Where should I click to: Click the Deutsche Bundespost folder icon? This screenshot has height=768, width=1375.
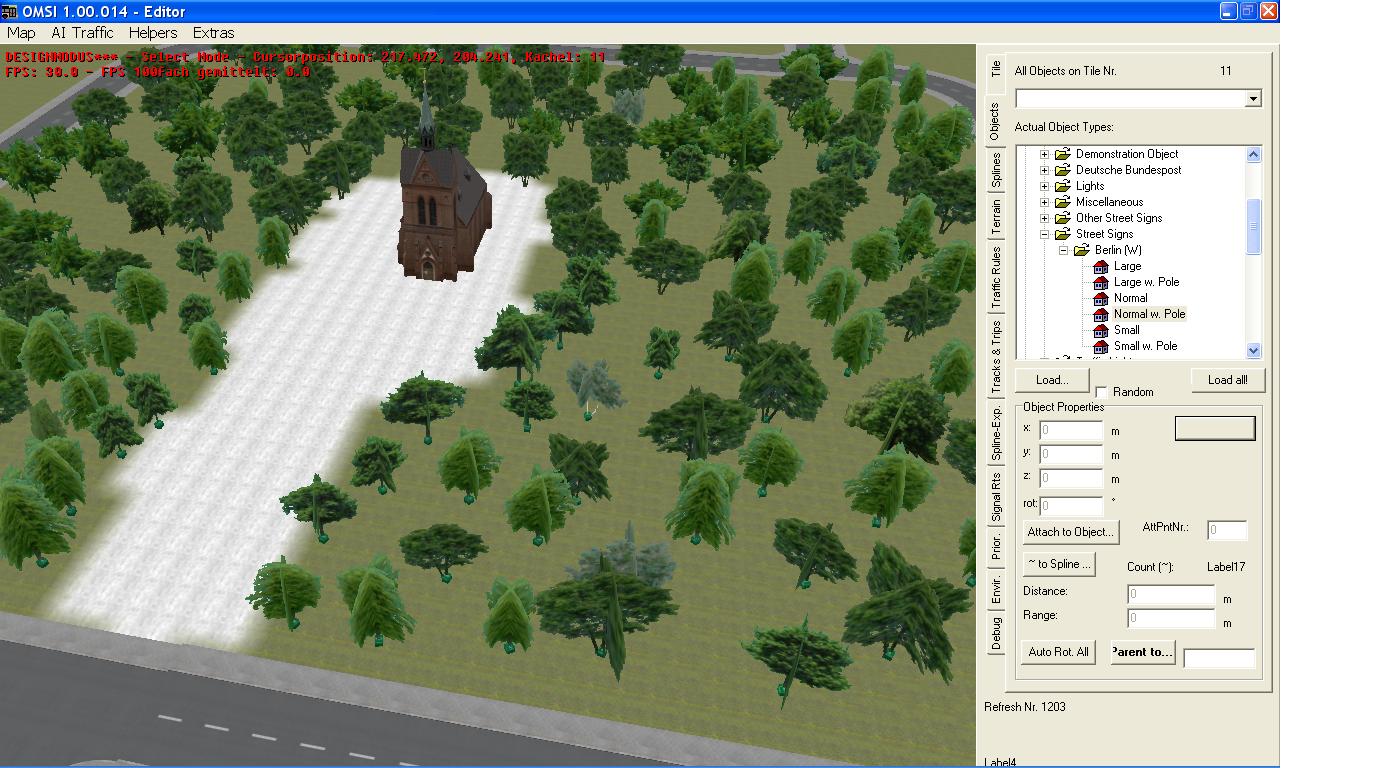pos(1062,170)
